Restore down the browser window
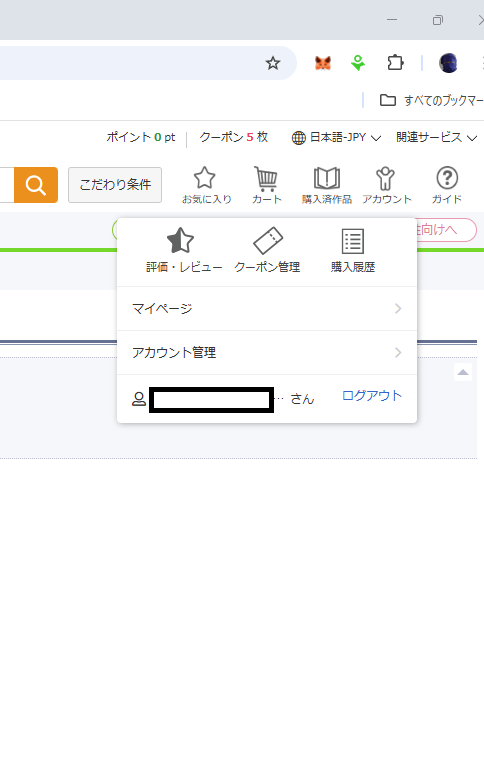The width and height of the screenshot is (484, 774). point(438,20)
